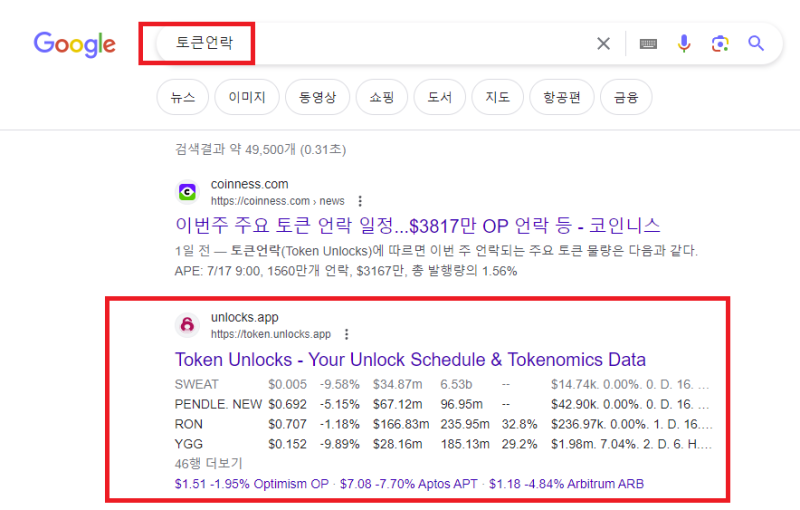Click the SWEAT row label

tap(196, 384)
